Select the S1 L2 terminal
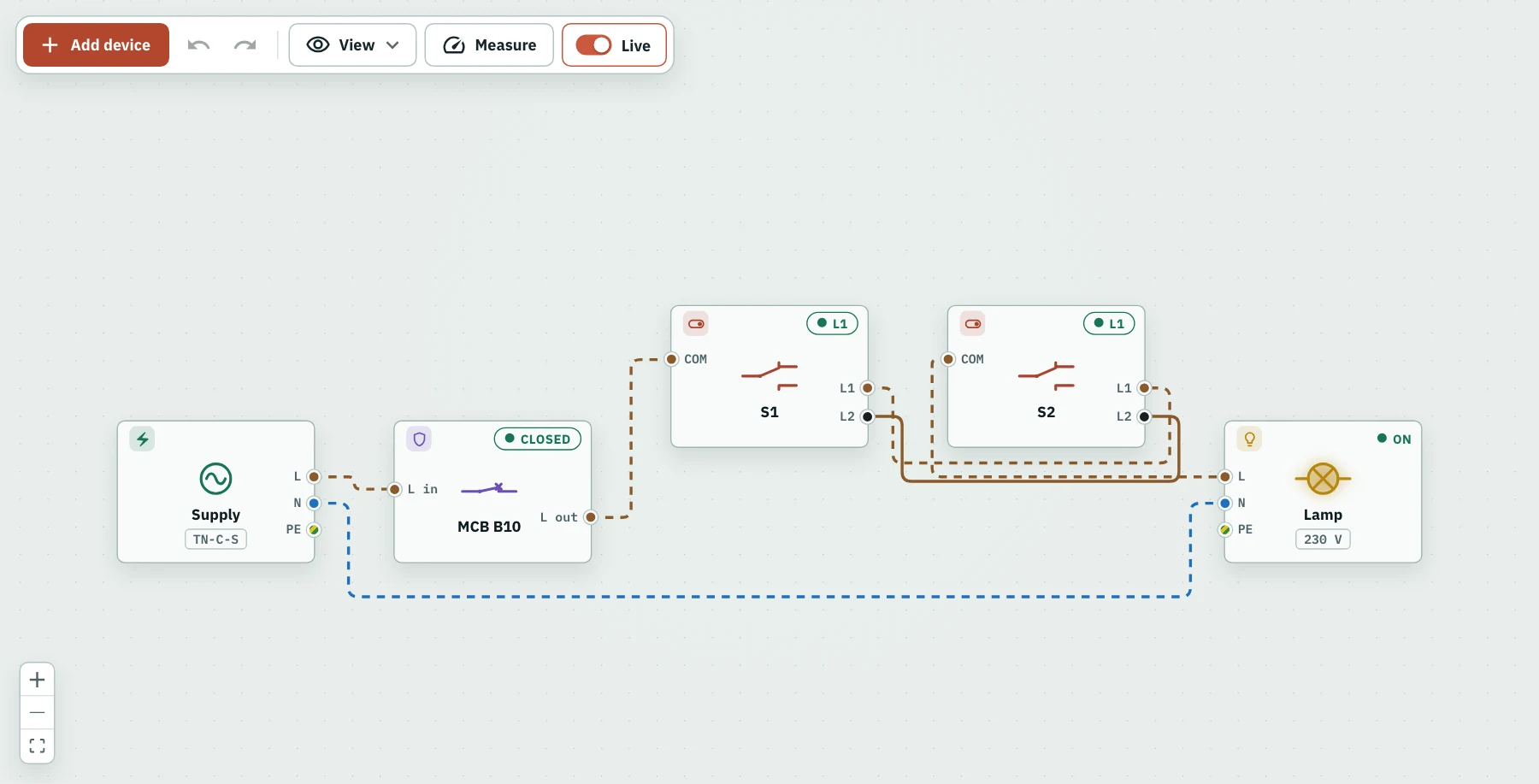Viewport: 1539px width, 784px height. point(867,416)
